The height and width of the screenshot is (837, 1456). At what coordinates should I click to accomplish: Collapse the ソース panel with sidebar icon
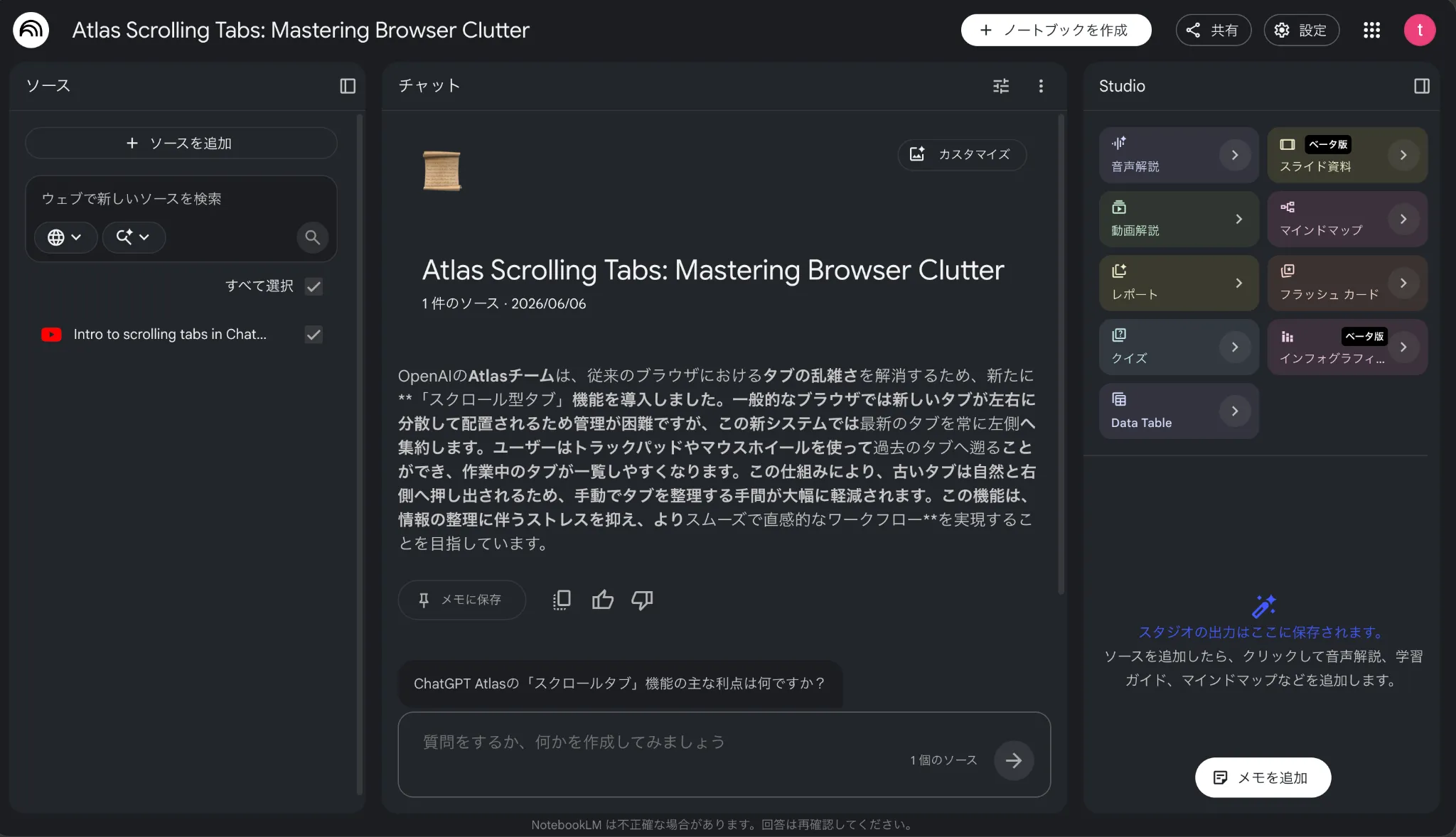tap(348, 86)
